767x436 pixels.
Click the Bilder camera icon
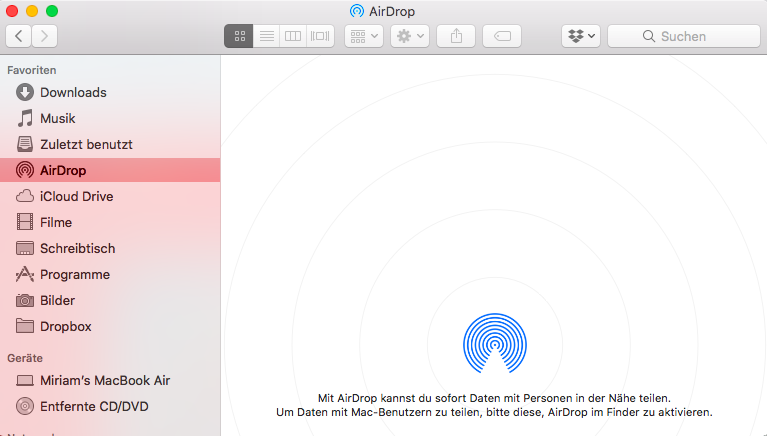pyautogui.click(x=25, y=300)
